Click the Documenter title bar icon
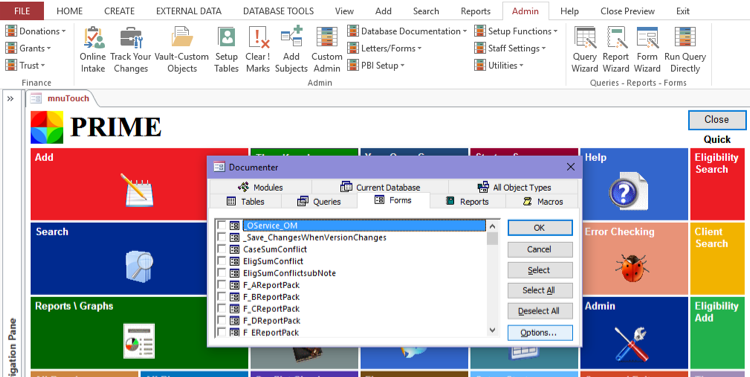The height and width of the screenshot is (377, 750). (220, 167)
